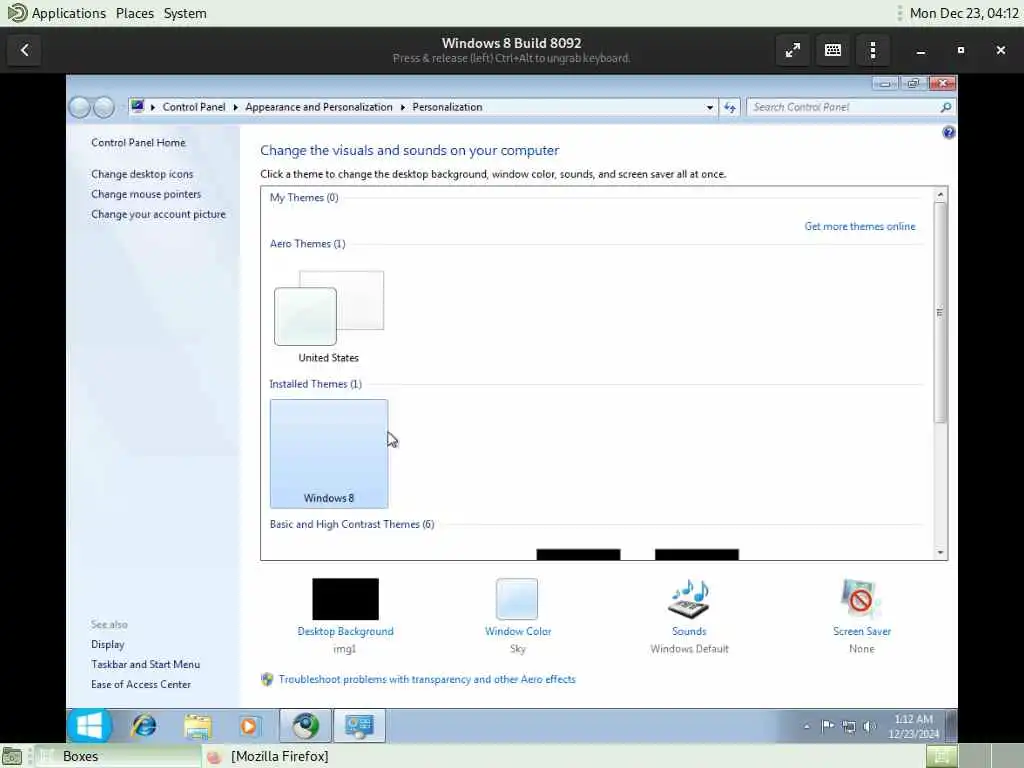Click the Boxes back arrow button
Screen dimensions: 1024x768
pos(24,50)
